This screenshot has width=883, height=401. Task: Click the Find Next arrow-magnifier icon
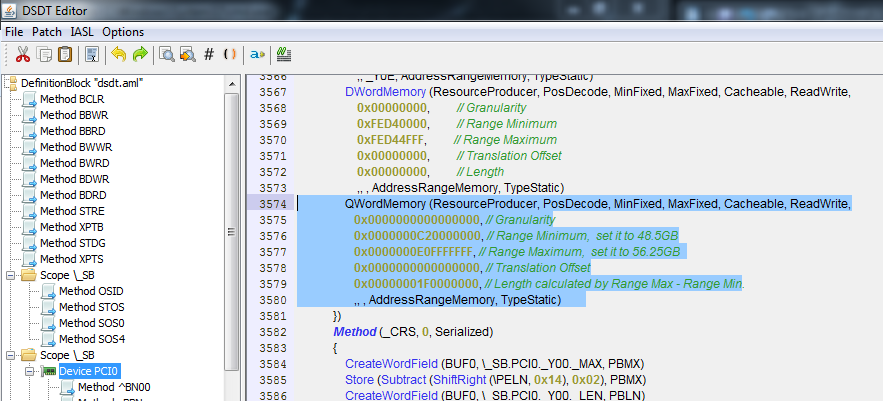pos(188,55)
